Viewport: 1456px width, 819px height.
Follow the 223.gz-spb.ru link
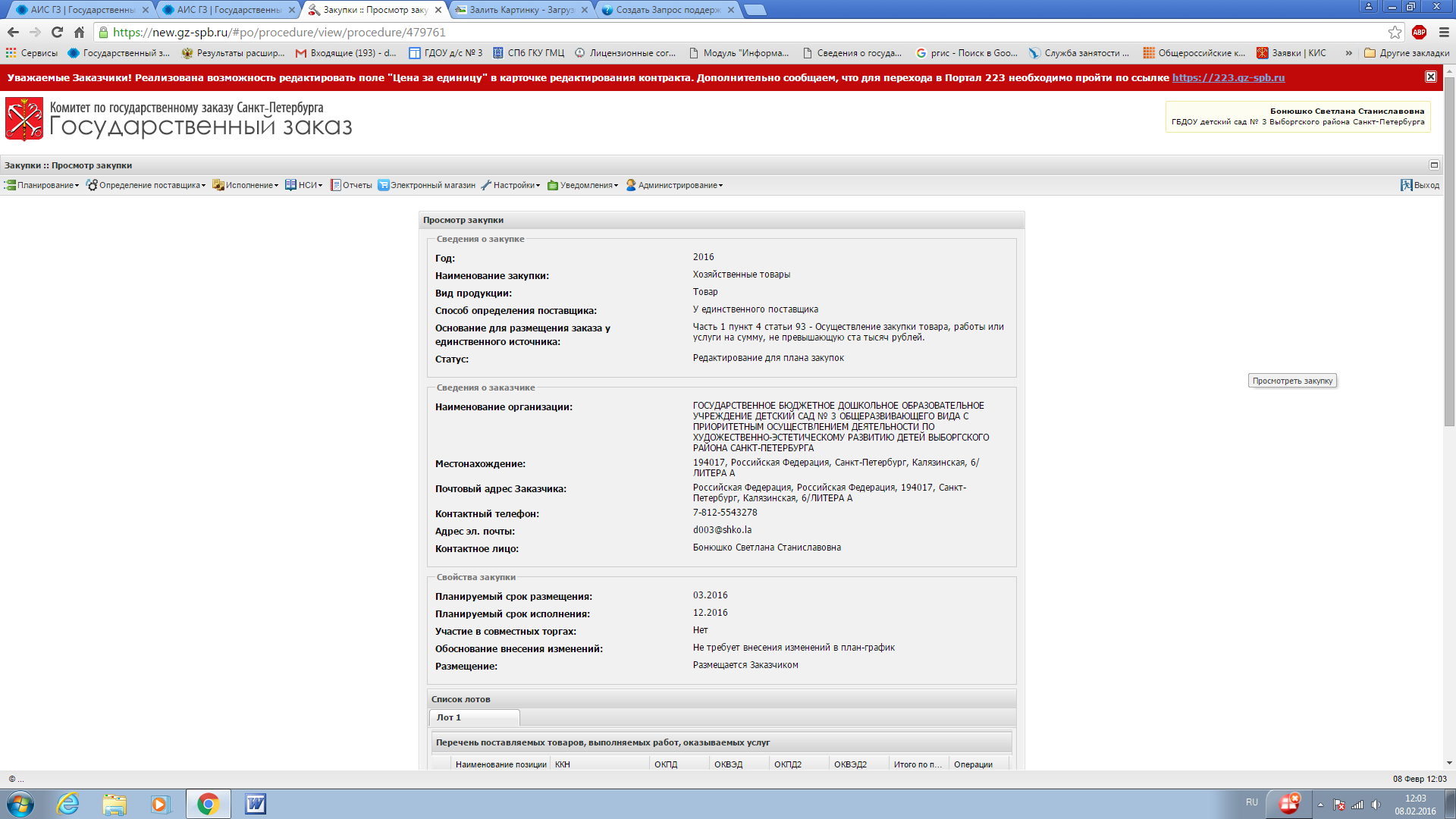tap(1228, 77)
